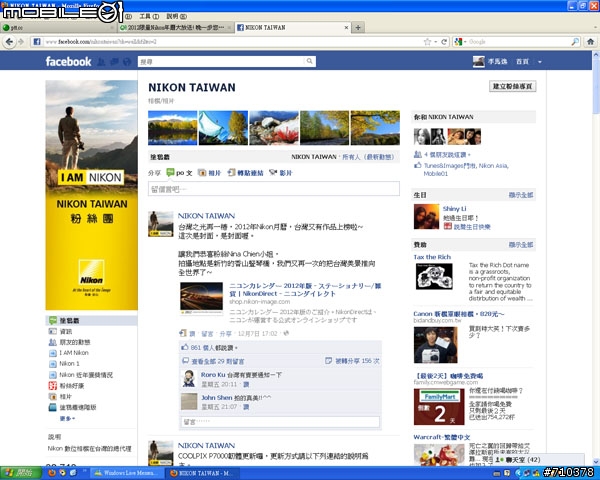
Task: Click the 861 likes thumbs-up icon
Action: [x=185, y=347]
